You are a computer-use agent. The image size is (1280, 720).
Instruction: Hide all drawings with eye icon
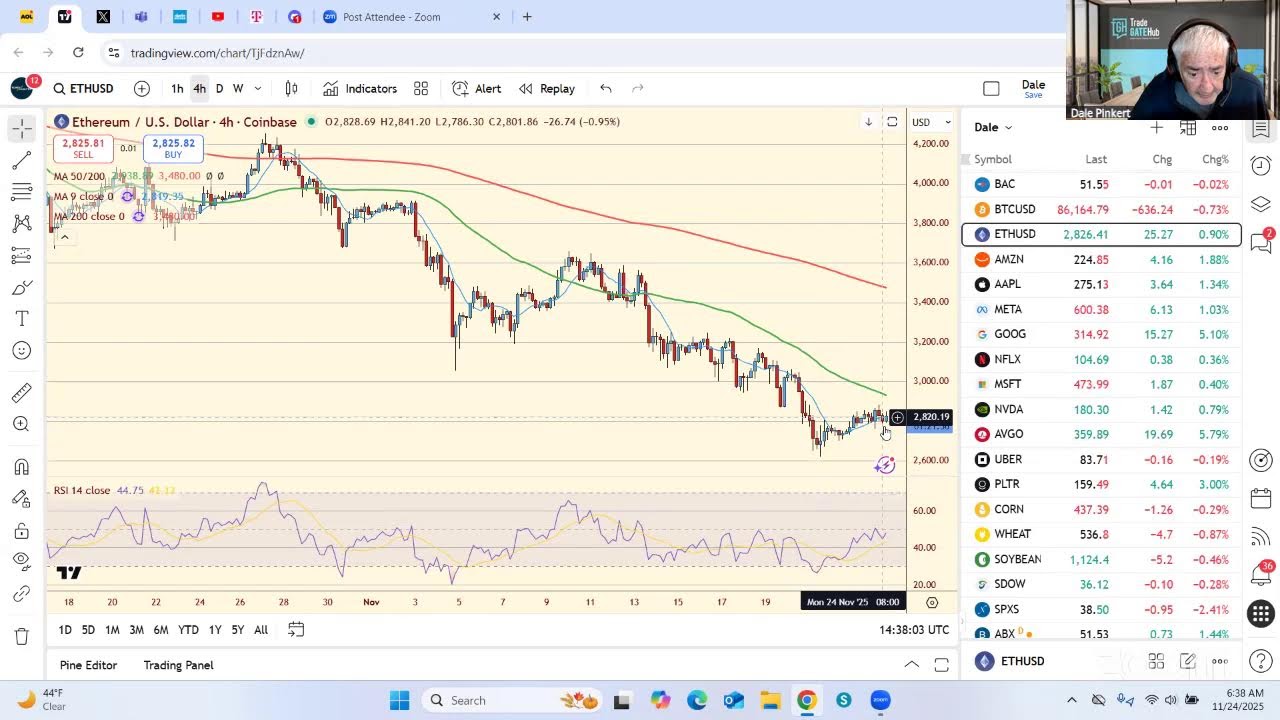22,561
